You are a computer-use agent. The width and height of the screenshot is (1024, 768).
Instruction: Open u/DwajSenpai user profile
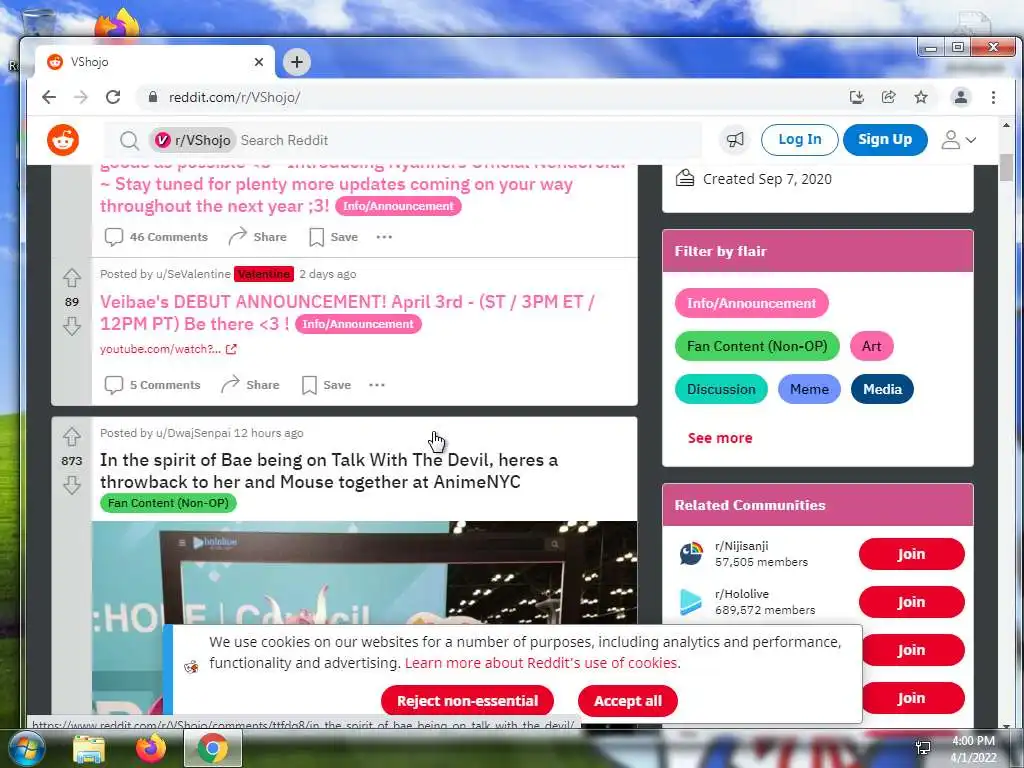click(193, 433)
